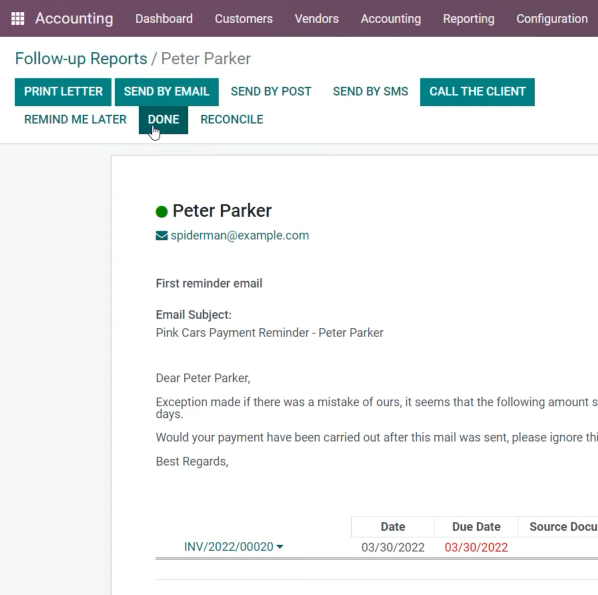598x595 pixels.
Task: Click Call the Client button
Action: coord(477,92)
